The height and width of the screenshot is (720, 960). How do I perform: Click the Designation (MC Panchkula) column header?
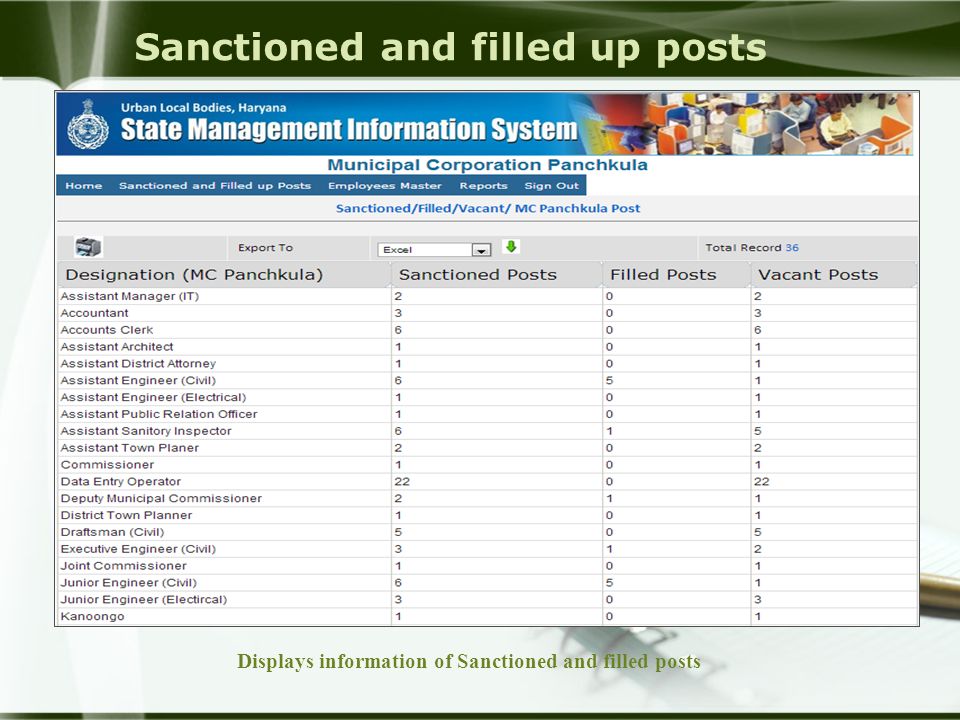click(x=224, y=275)
